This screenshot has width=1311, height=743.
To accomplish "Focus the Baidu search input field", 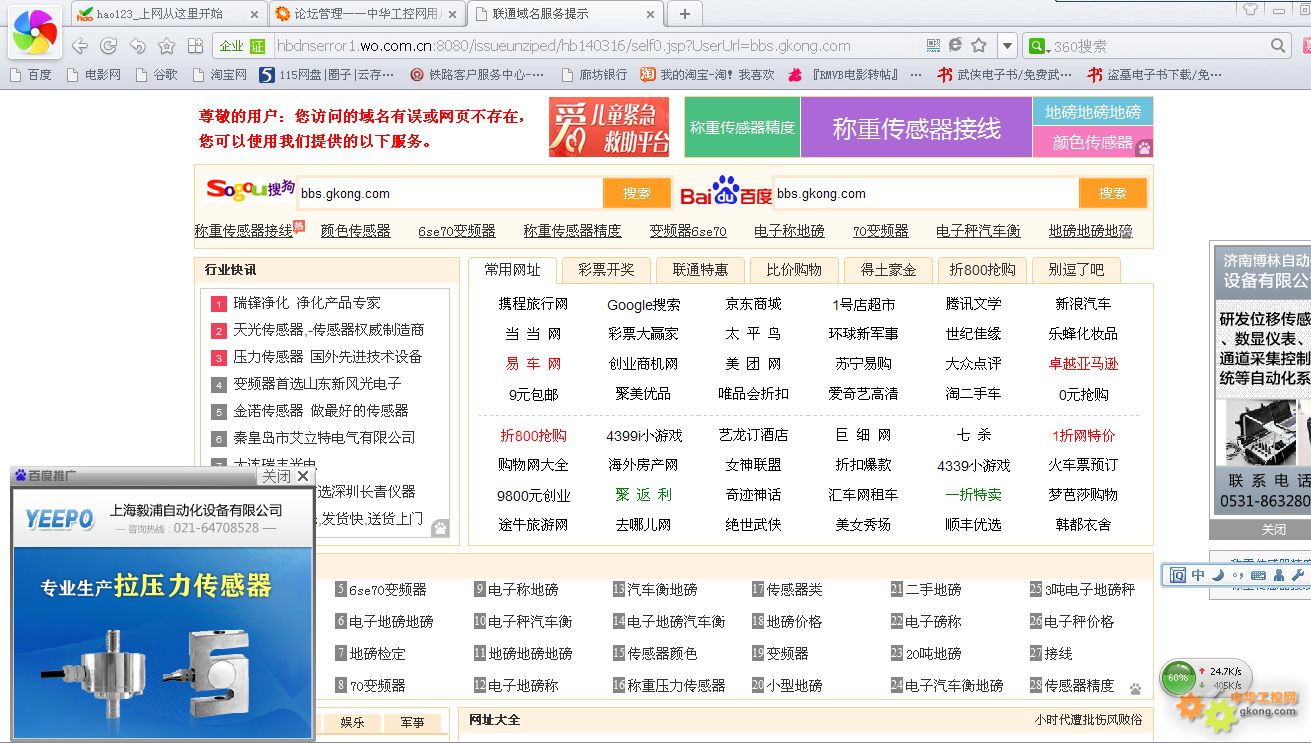I will 926,193.
